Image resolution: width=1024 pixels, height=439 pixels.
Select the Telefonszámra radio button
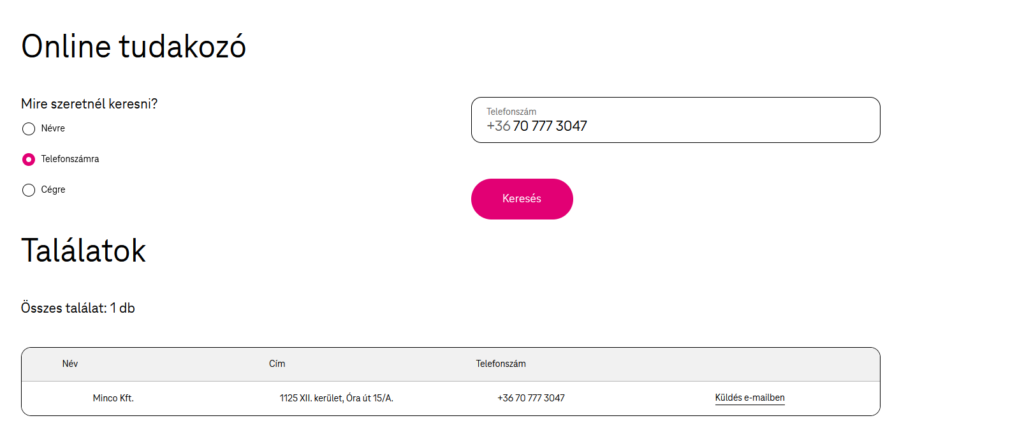tap(29, 159)
